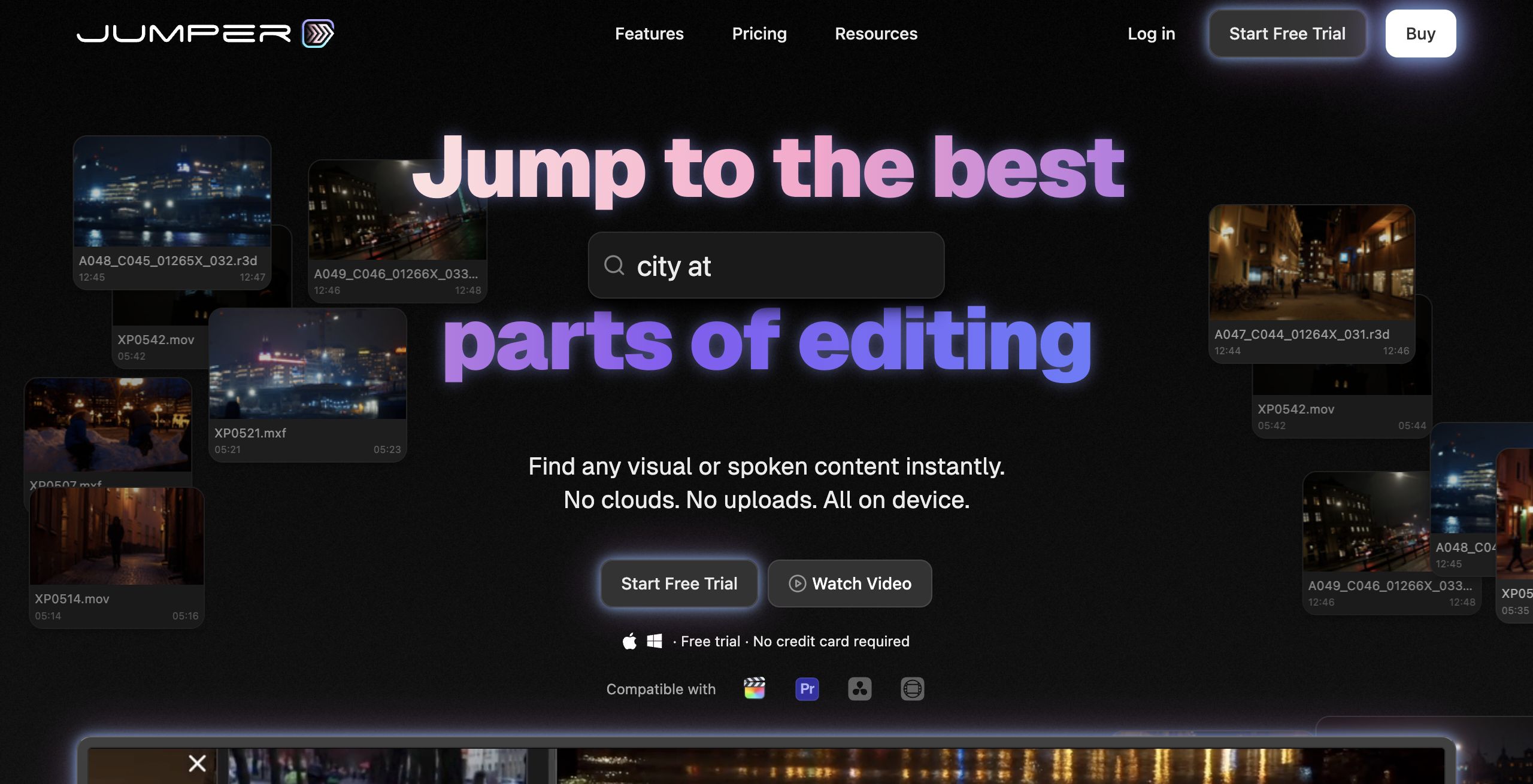
Task: Click the 05:23 timestamp on the XP0521.mxf card
Action: click(387, 449)
